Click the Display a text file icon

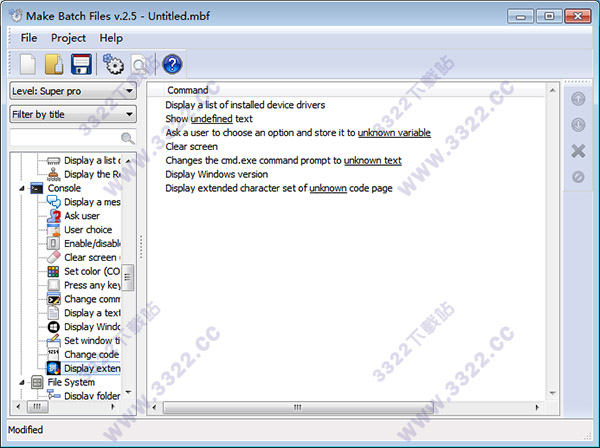(x=53, y=313)
